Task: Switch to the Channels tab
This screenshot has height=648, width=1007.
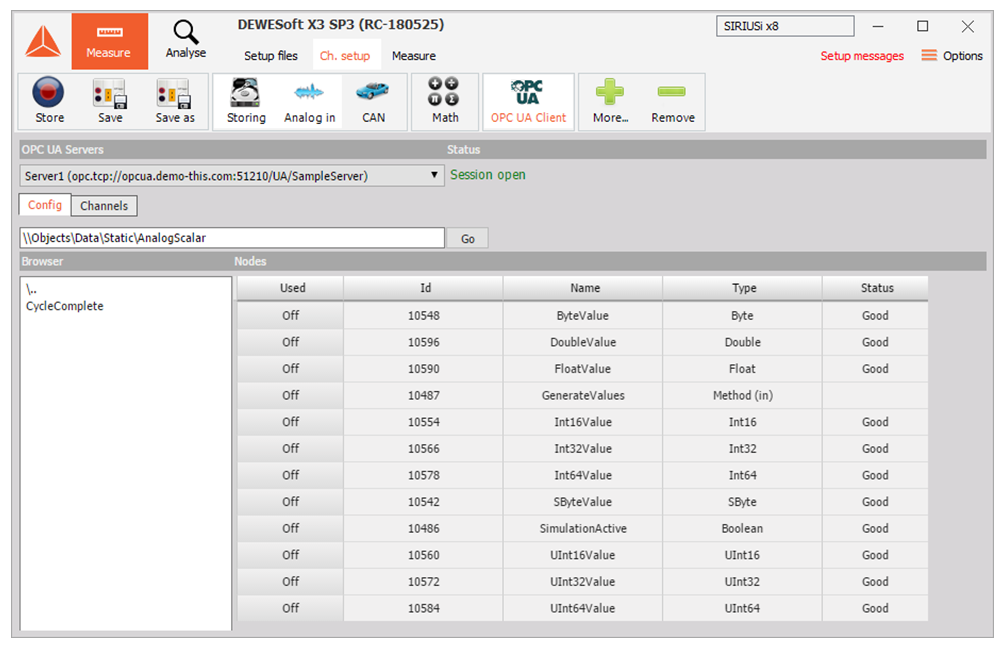Action: pos(104,206)
